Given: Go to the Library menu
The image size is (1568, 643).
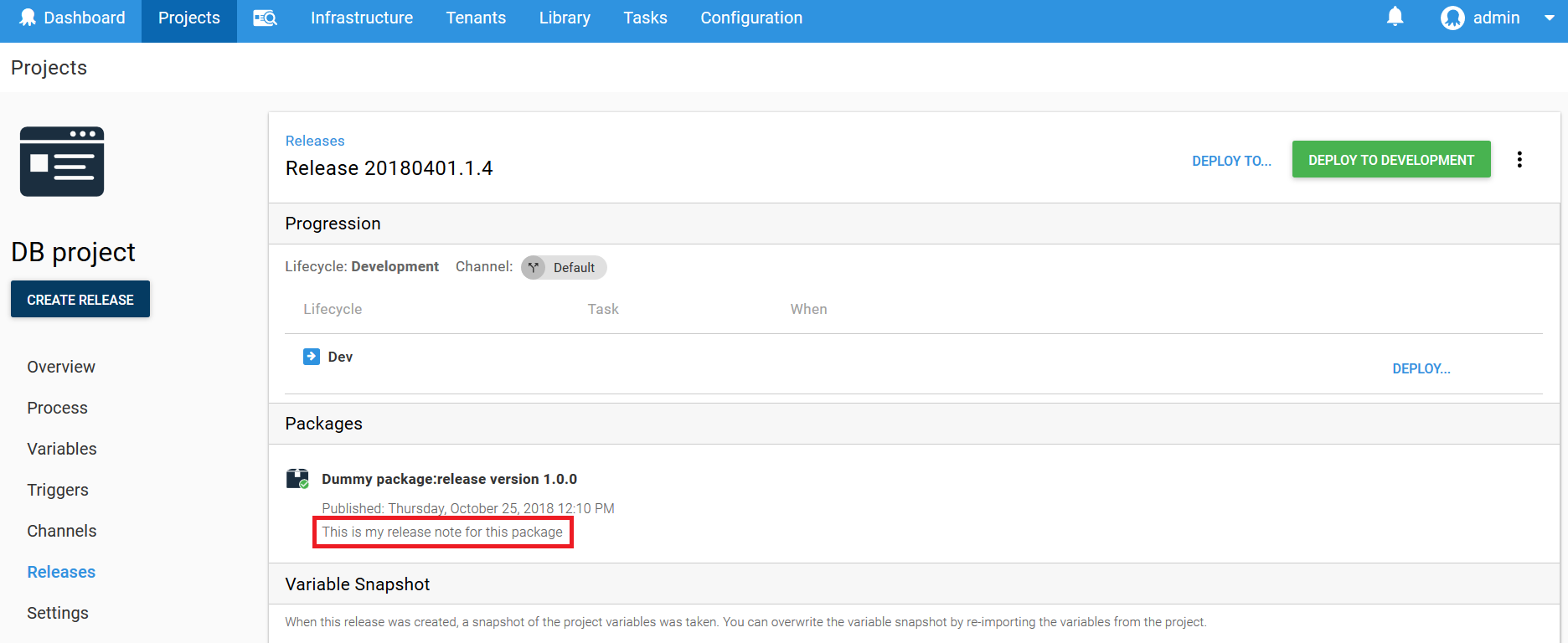Looking at the screenshot, I should [x=565, y=18].
